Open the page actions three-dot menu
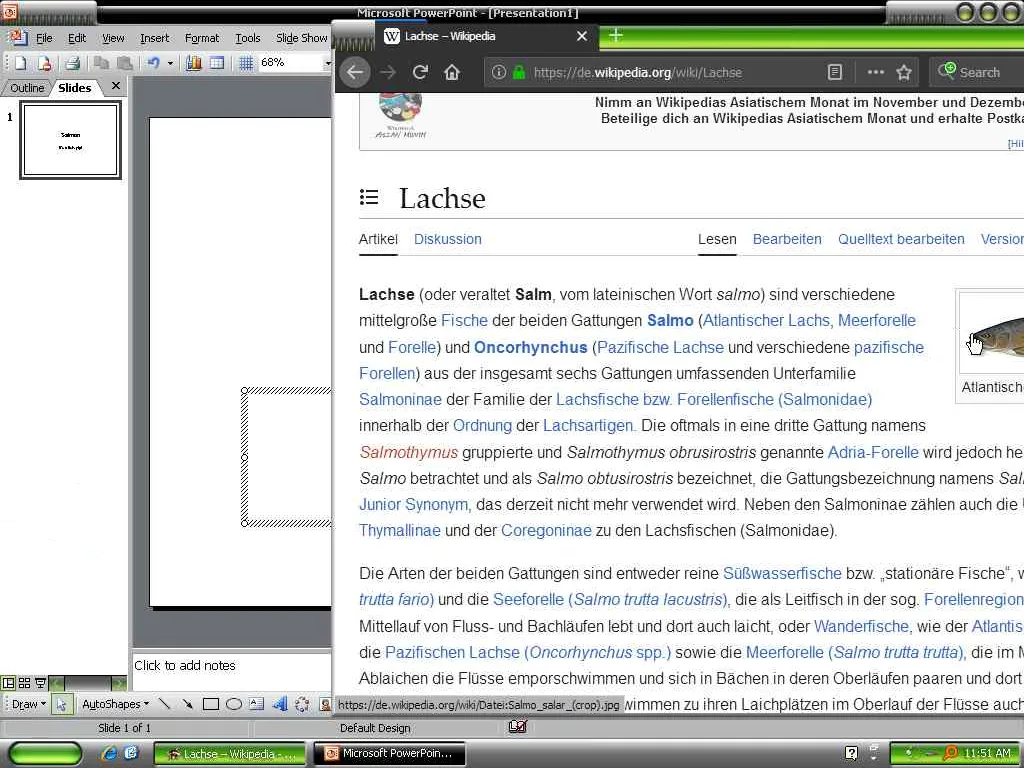The image size is (1024, 768). [x=875, y=72]
